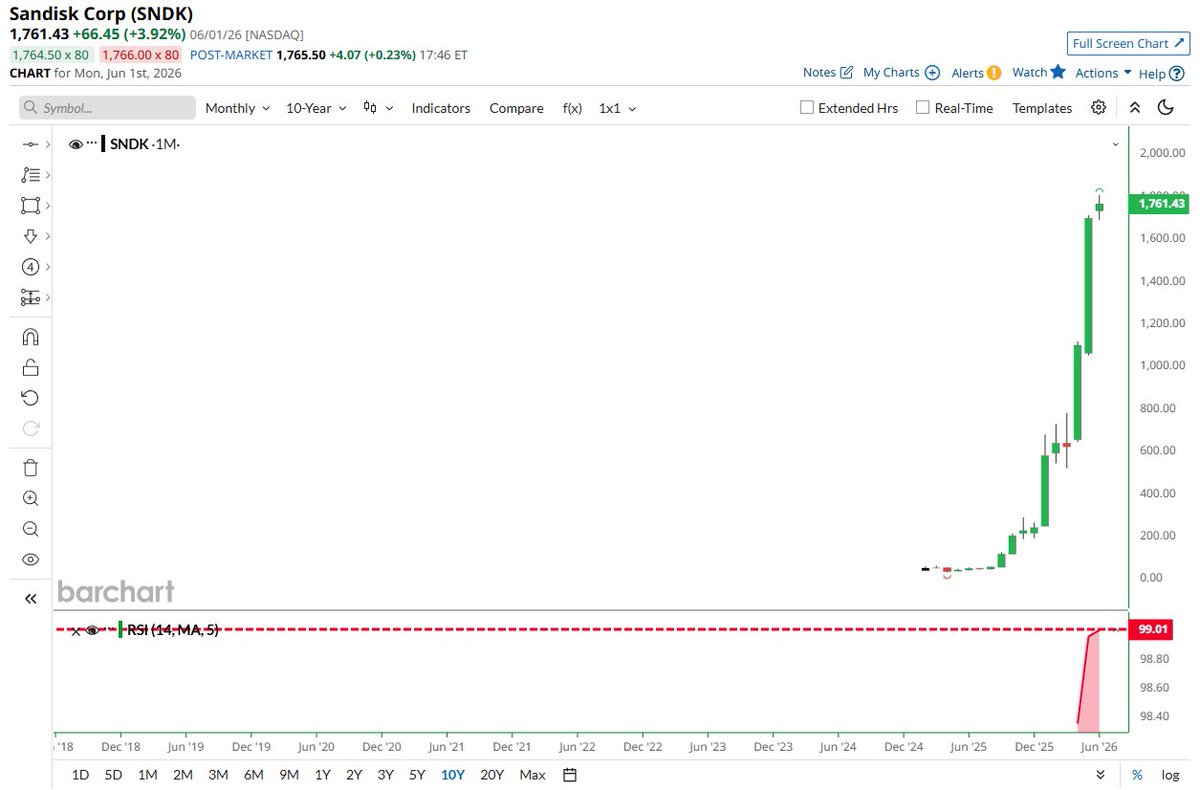Open the Fibonacci and list annotation tools
This screenshot has height=790, width=1200.
pyautogui.click(x=30, y=175)
